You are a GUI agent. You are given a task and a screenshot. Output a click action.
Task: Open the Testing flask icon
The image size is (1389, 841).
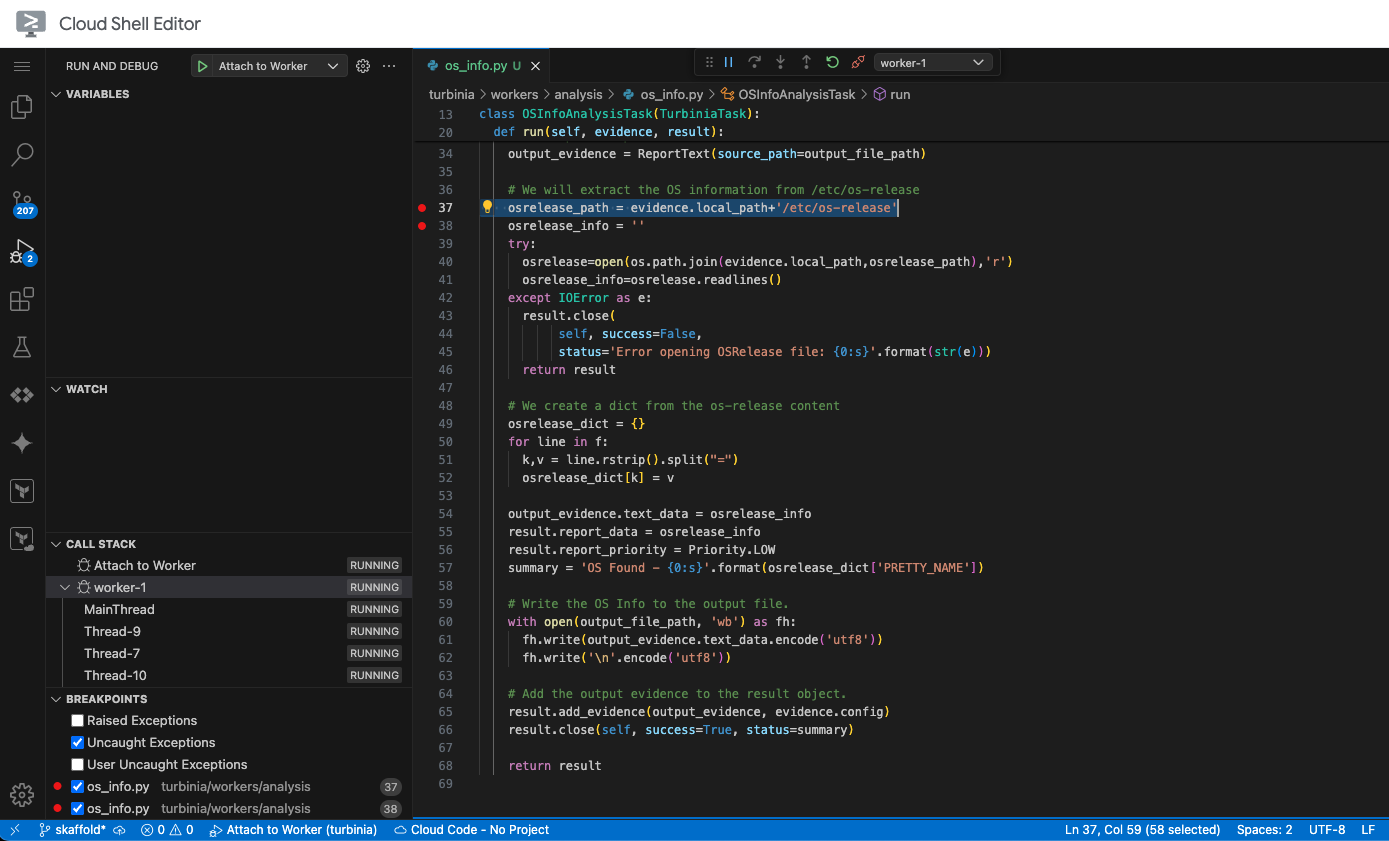pos(22,347)
